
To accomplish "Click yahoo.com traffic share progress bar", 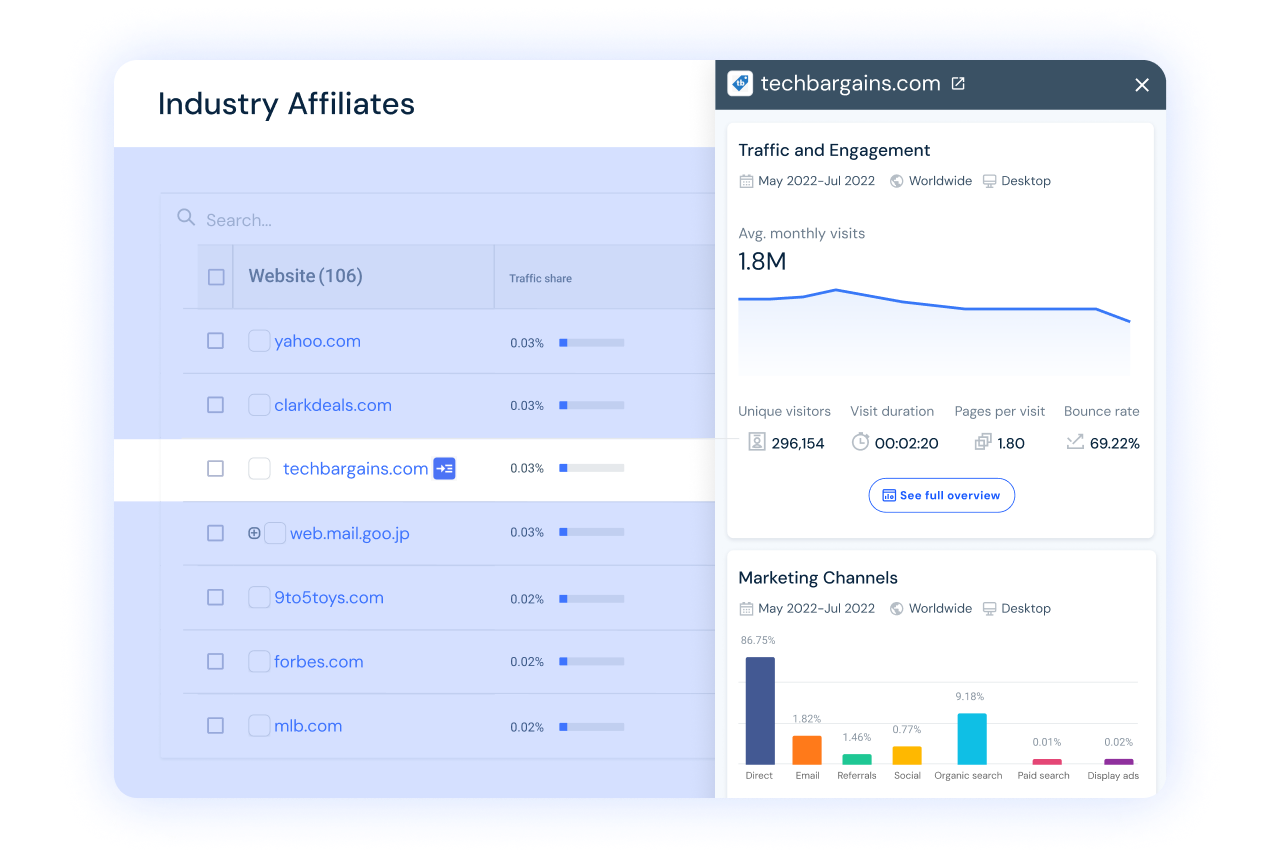I will pyautogui.click(x=591, y=342).
